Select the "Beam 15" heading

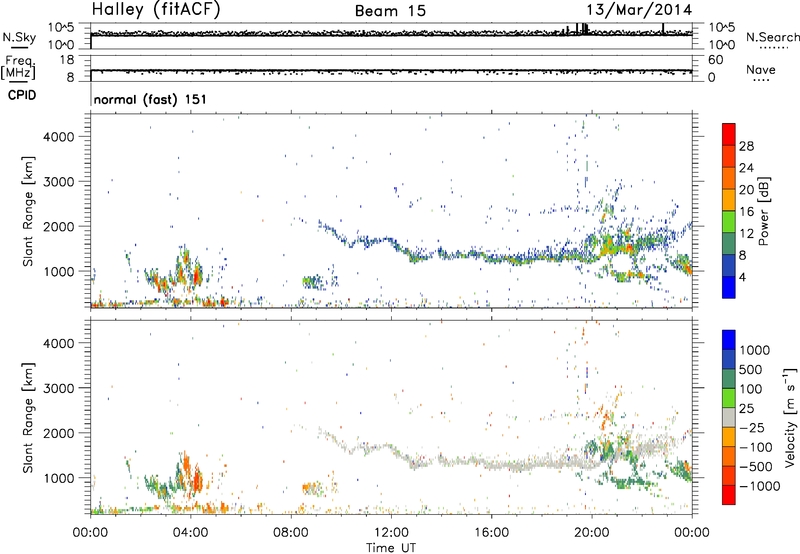(390, 11)
